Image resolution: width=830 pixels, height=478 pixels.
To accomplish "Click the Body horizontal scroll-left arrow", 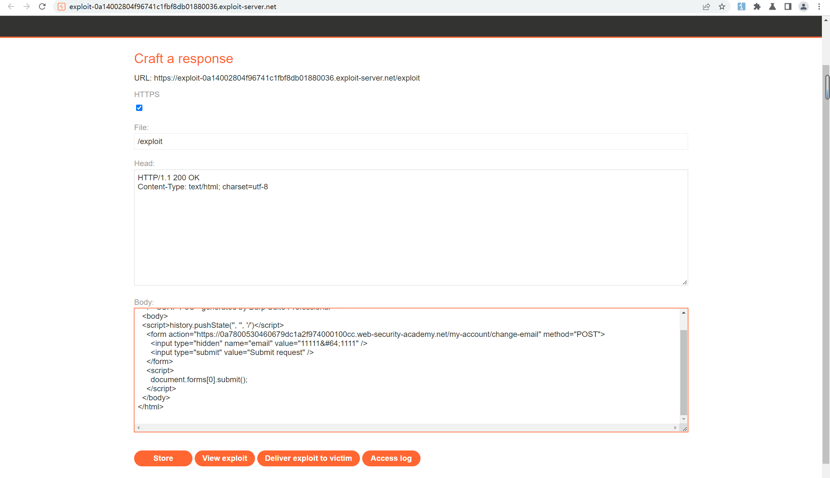I will coord(139,427).
